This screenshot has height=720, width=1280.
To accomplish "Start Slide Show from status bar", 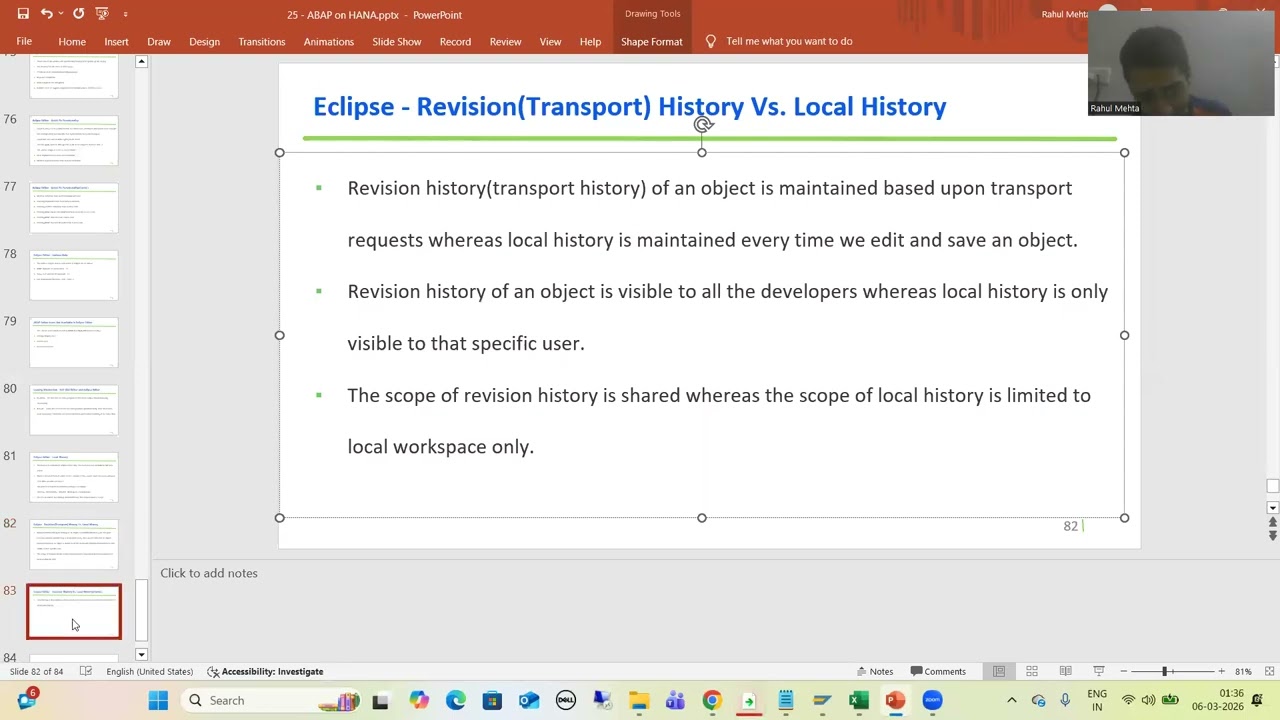I will pos(1098,671).
